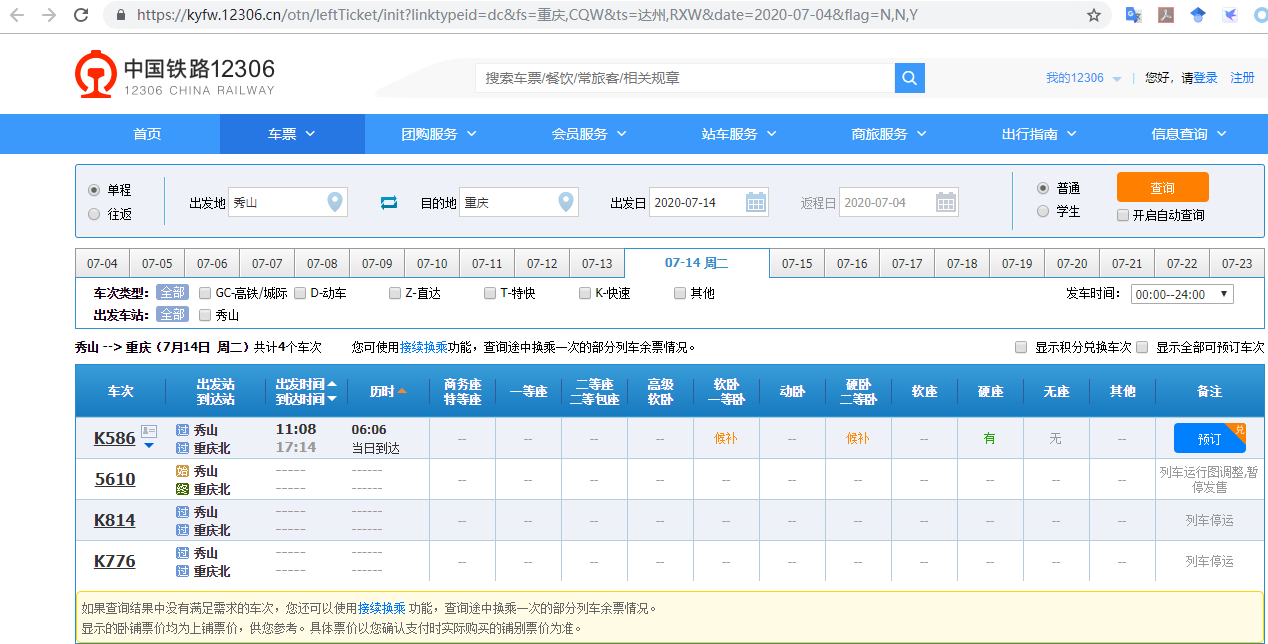1268x644 pixels.
Task: Expand 会员服务 navigation menu
Action: click(x=589, y=134)
